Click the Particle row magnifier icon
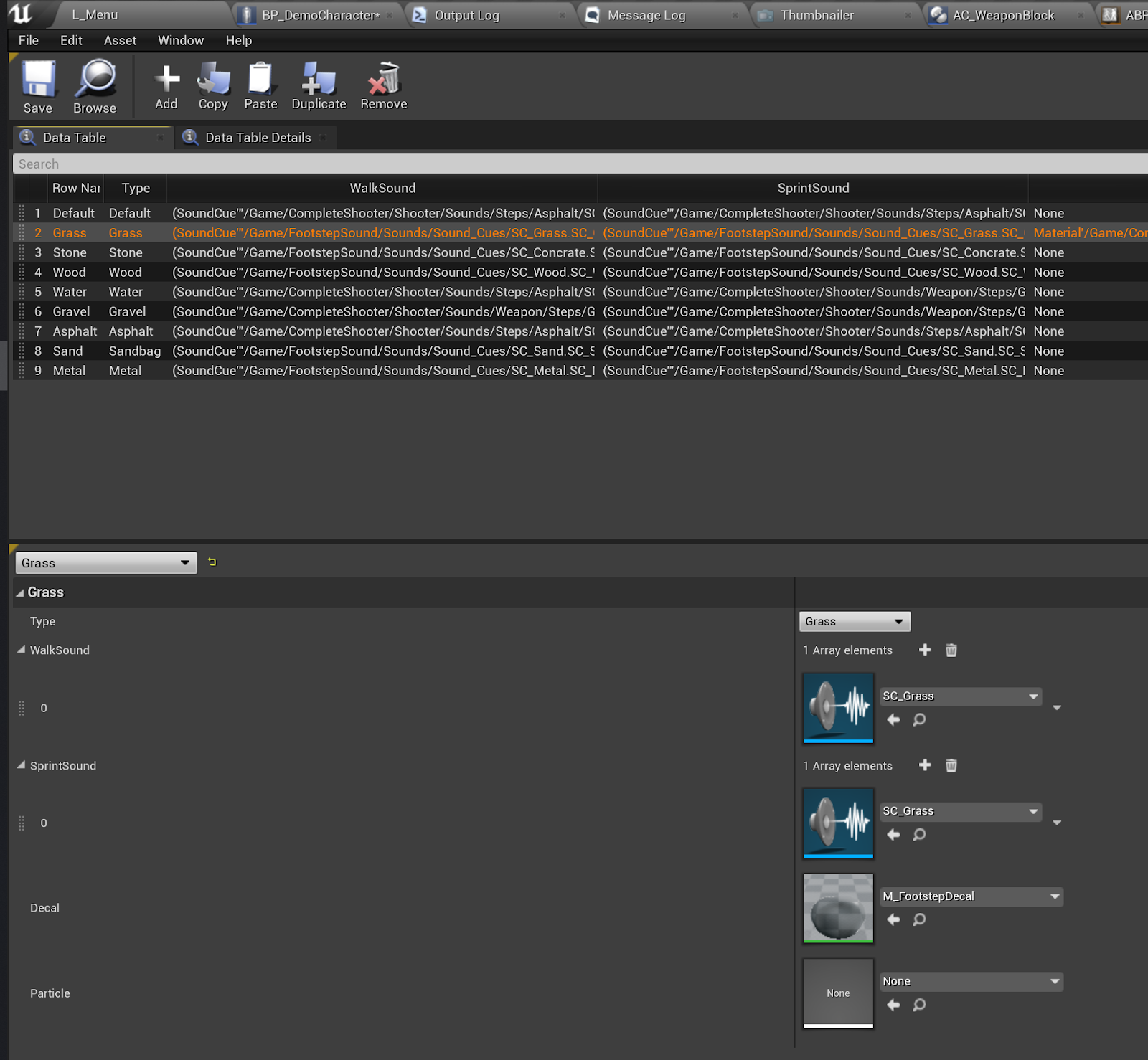The image size is (1148, 1060). pyautogui.click(x=919, y=1005)
